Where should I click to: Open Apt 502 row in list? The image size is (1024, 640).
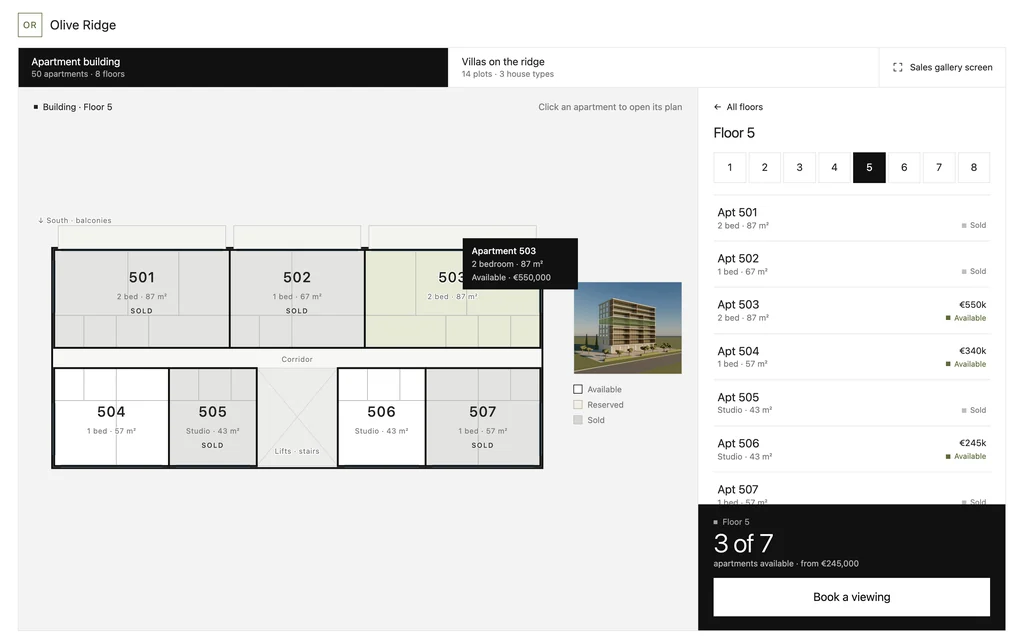click(852, 264)
